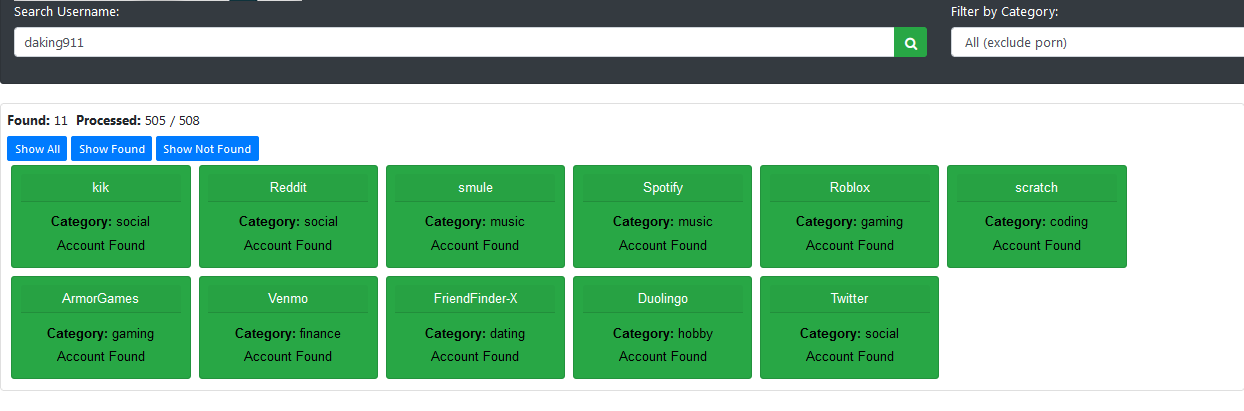Open the Spotify result card
The image size is (1244, 411).
[662, 216]
